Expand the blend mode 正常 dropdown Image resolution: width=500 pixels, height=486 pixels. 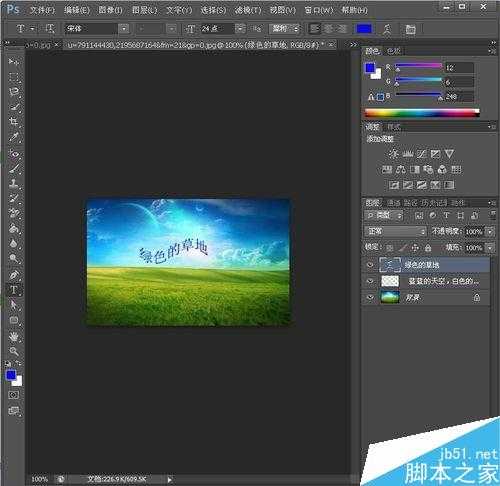tap(396, 231)
